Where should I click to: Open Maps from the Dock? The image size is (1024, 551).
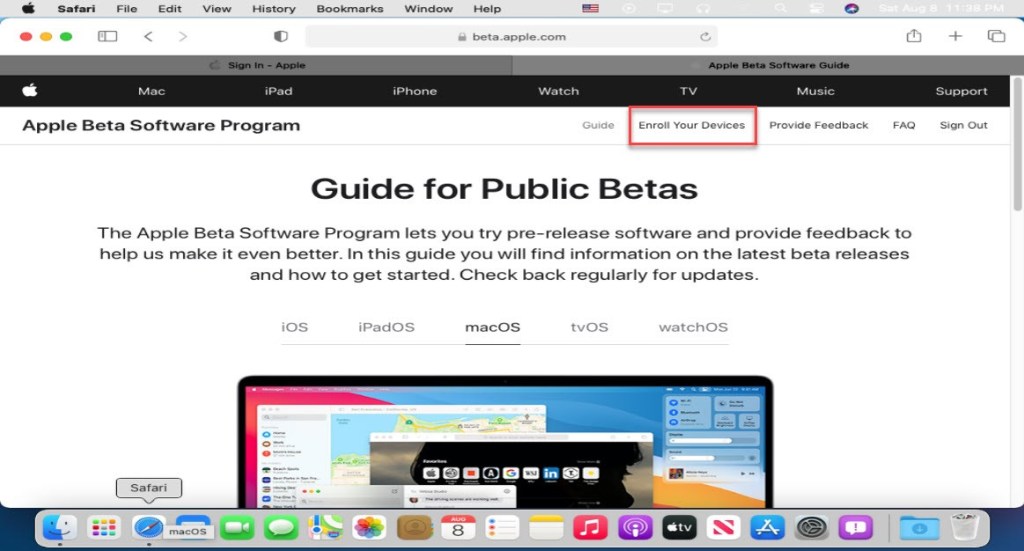click(325, 527)
